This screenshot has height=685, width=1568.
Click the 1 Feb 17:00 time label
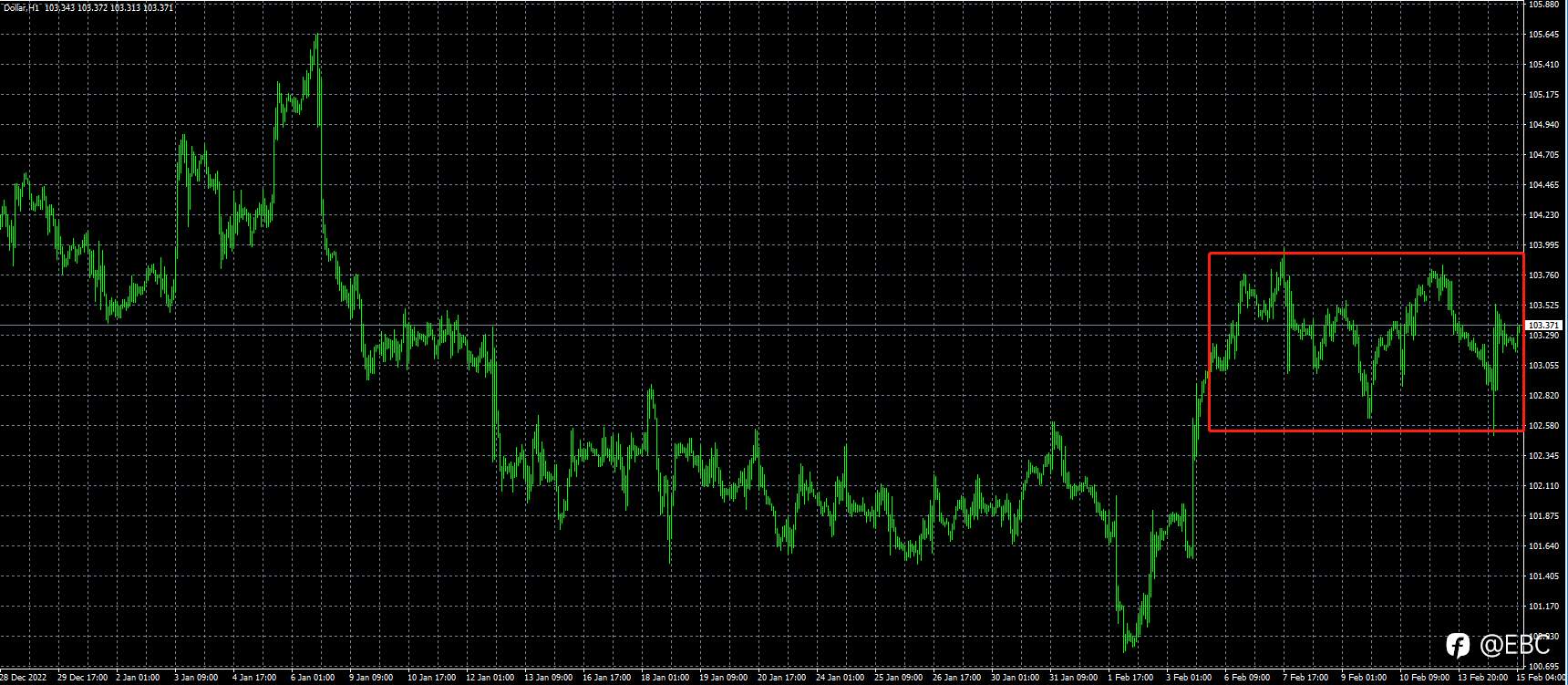click(x=1130, y=678)
